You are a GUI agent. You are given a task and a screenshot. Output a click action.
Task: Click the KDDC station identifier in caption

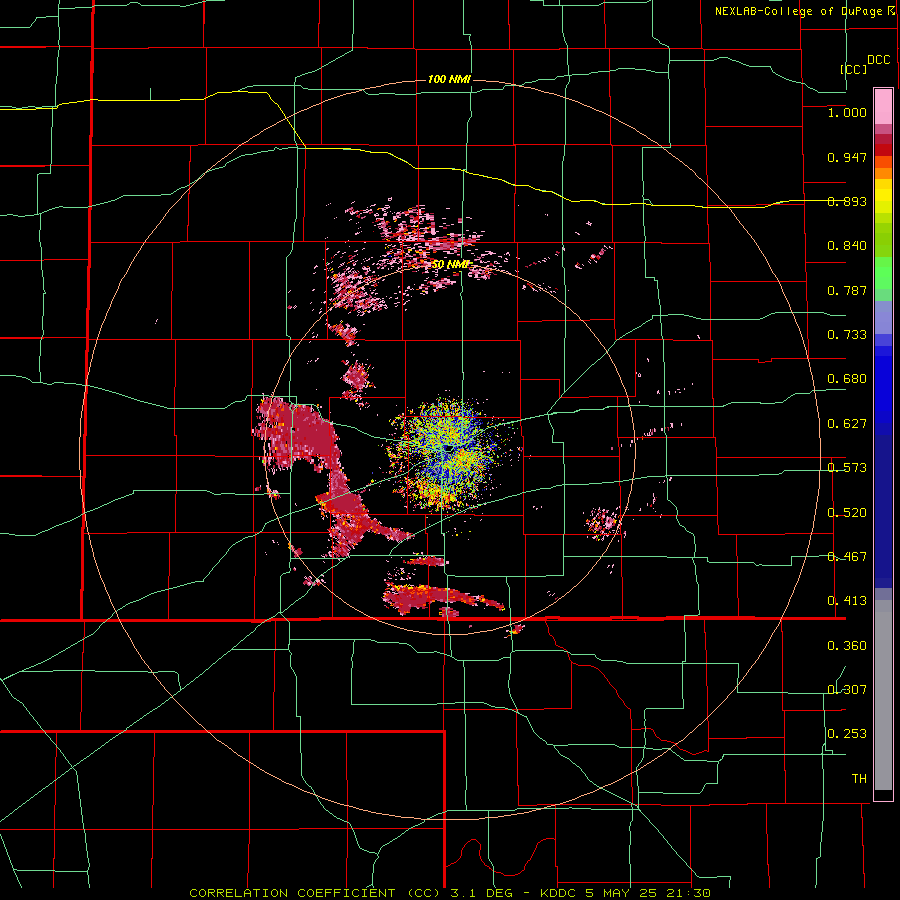560,893
